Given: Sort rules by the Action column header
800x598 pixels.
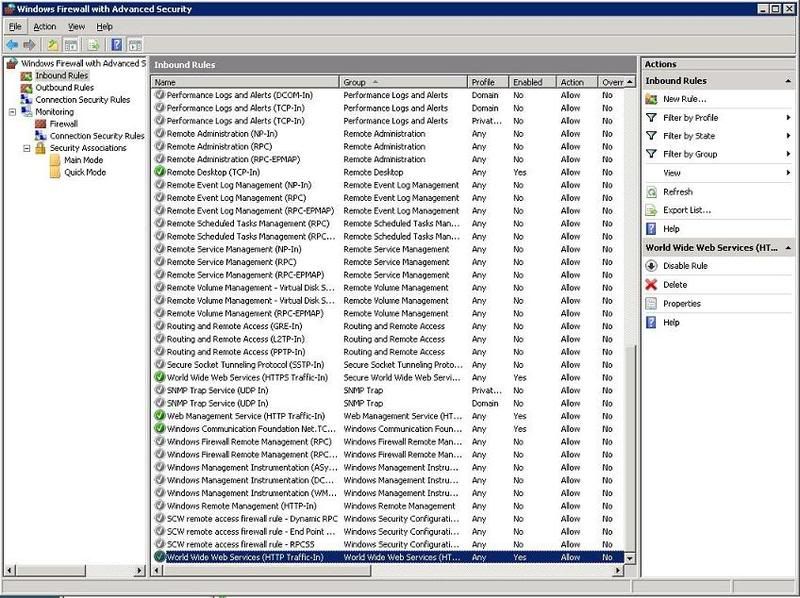Looking at the screenshot, I should pos(577,82).
